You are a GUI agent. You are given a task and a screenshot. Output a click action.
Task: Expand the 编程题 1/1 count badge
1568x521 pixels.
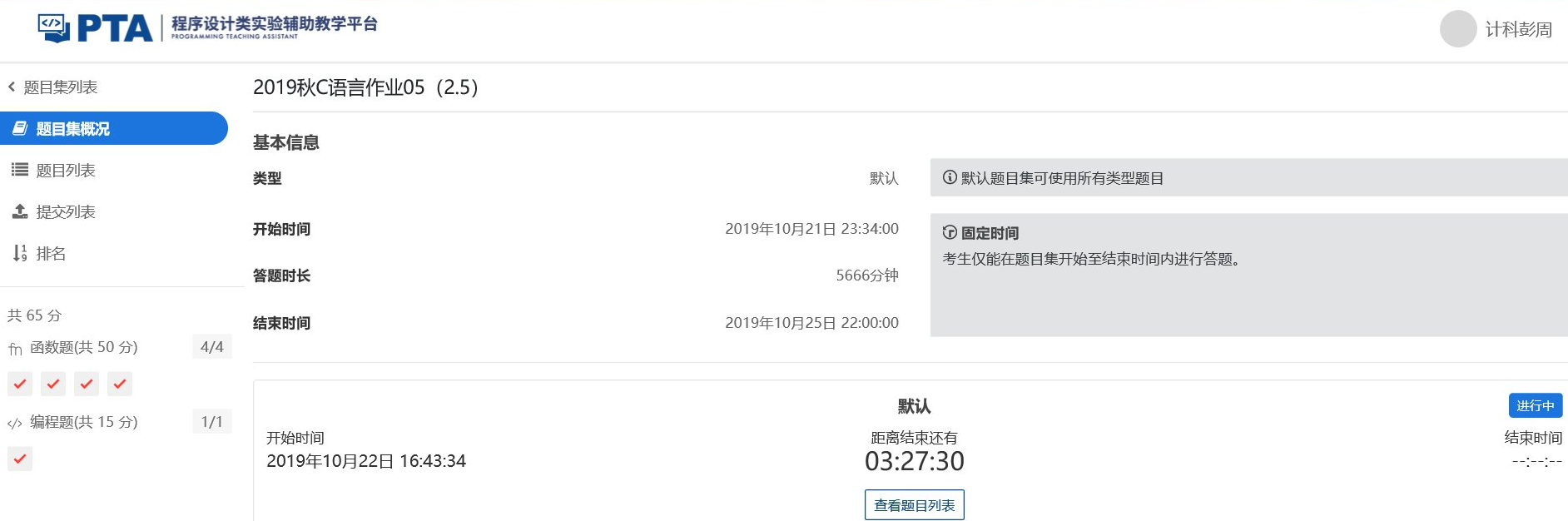(x=211, y=422)
